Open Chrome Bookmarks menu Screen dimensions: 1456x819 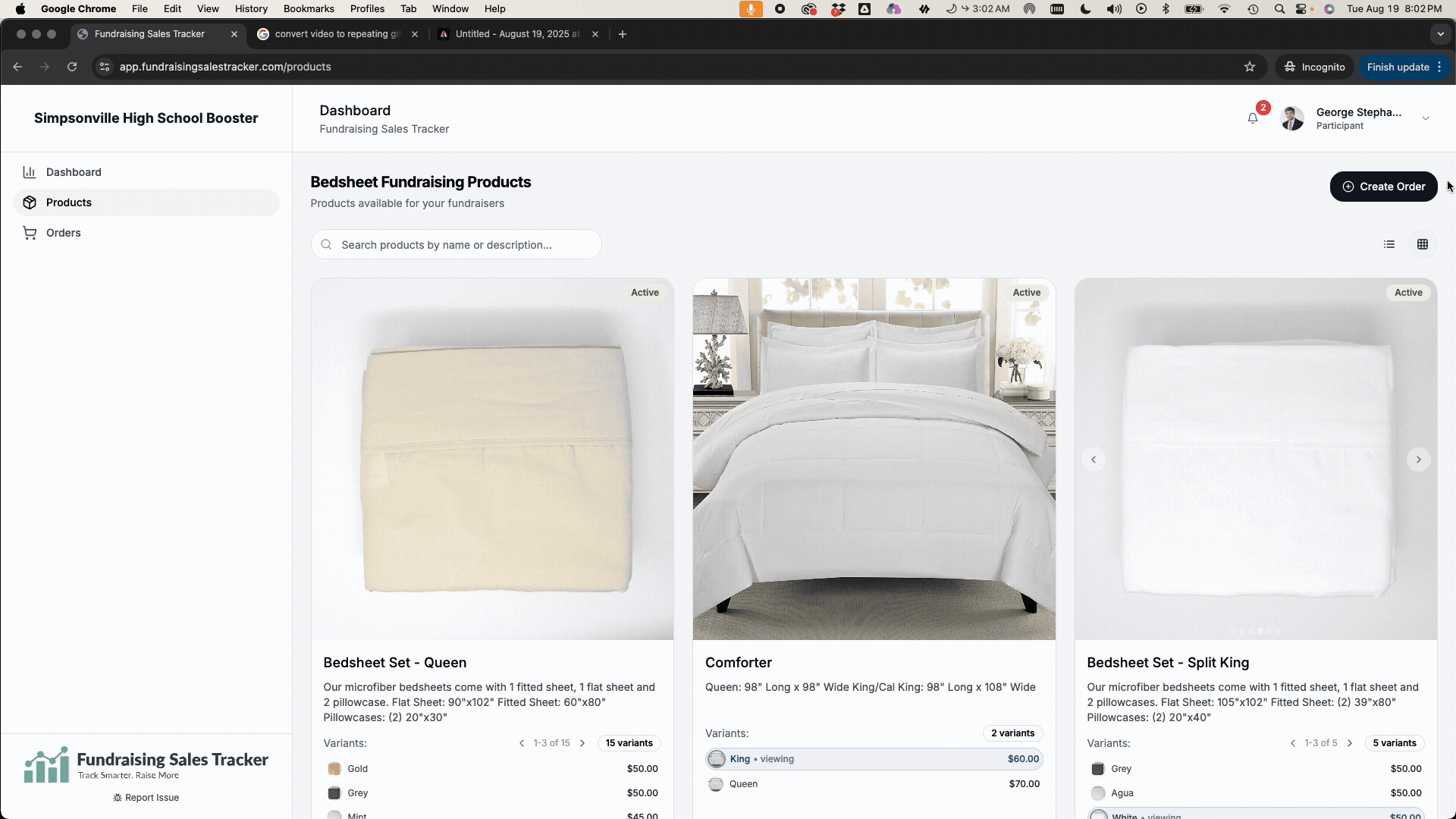(308, 9)
